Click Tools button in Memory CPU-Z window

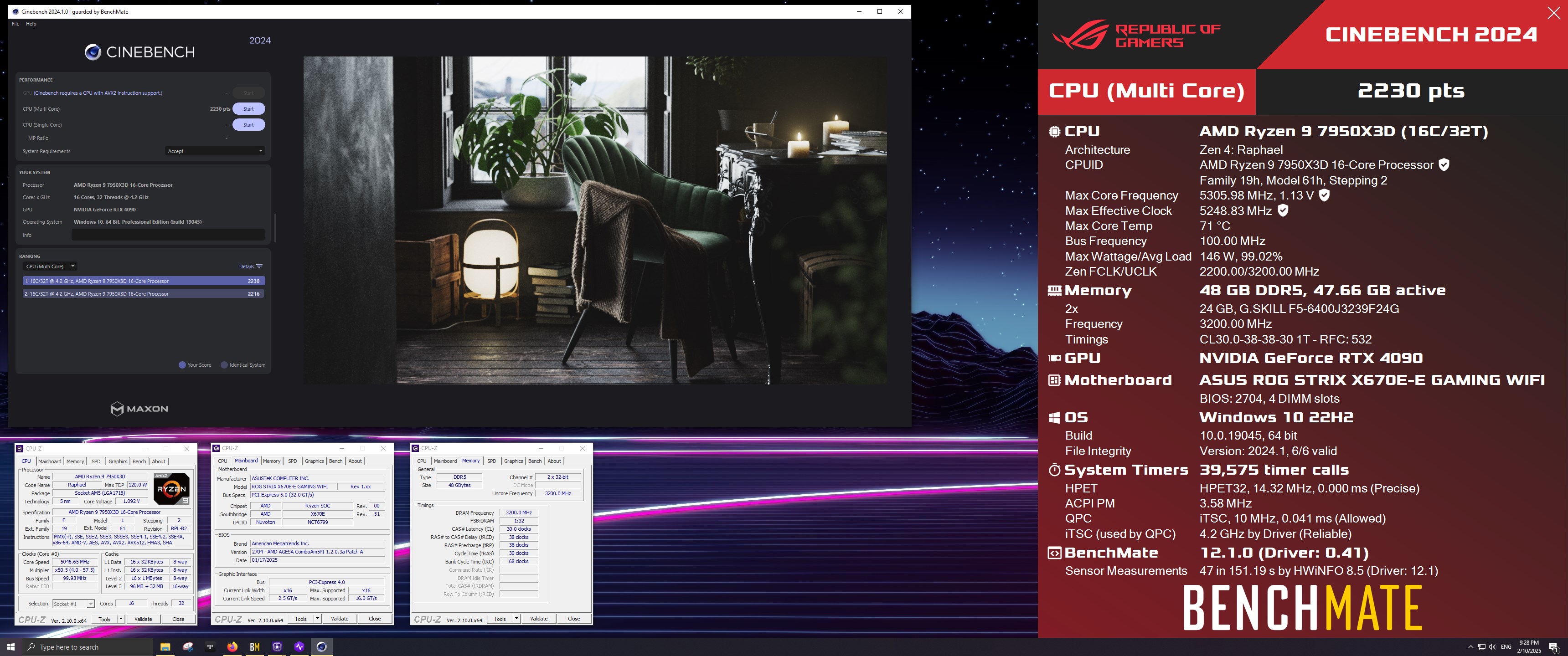500,618
